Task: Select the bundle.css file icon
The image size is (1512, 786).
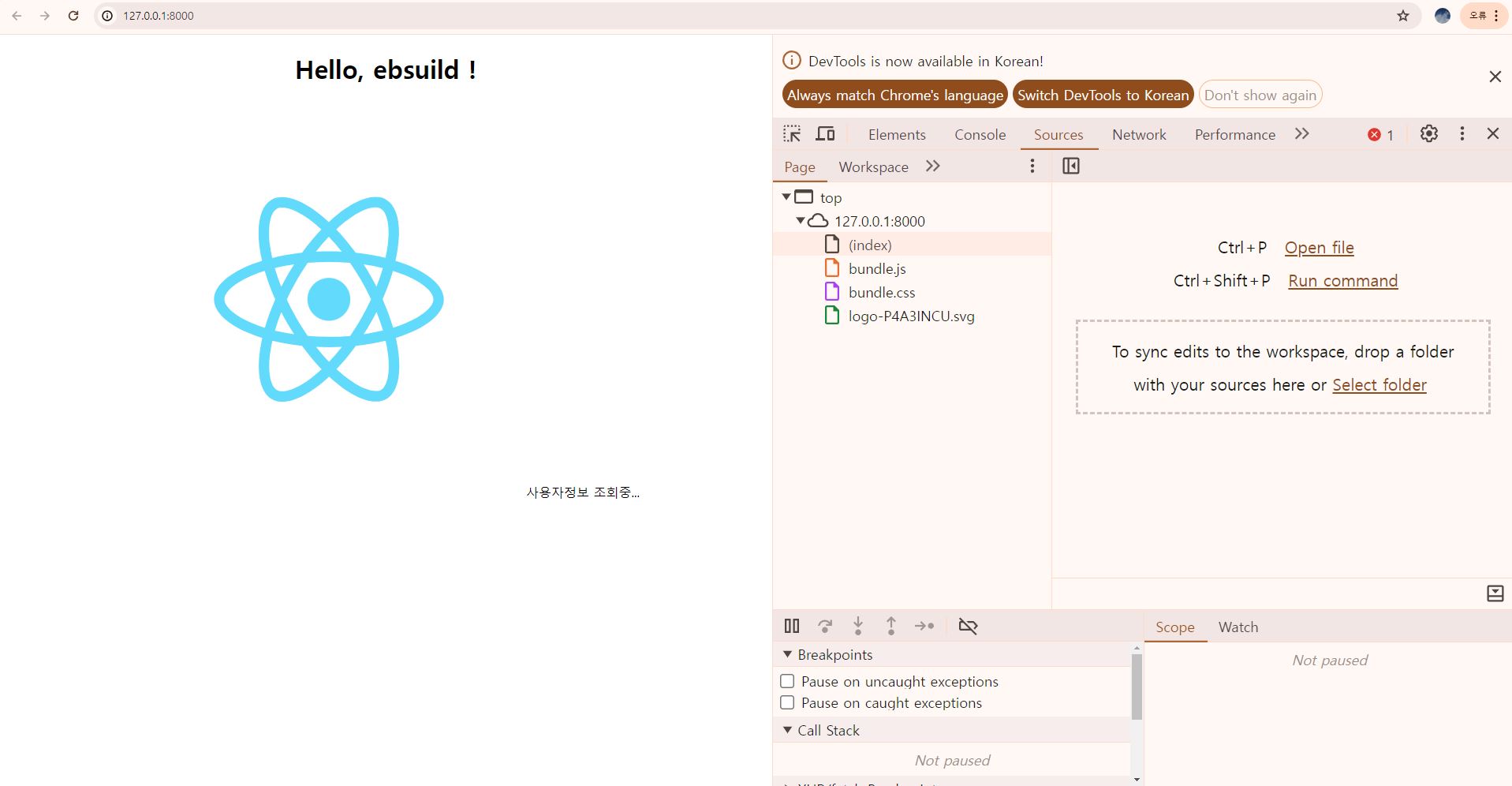Action: [832, 292]
